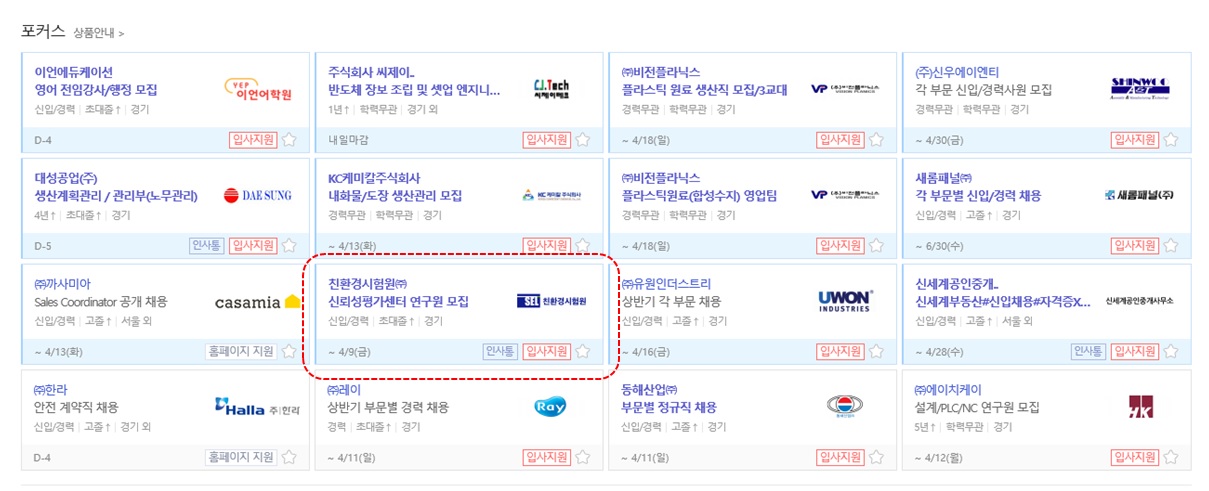Open the 상품안내 link next to 포커스
This screenshot has width=1209, height=491.
coord(98,33)
